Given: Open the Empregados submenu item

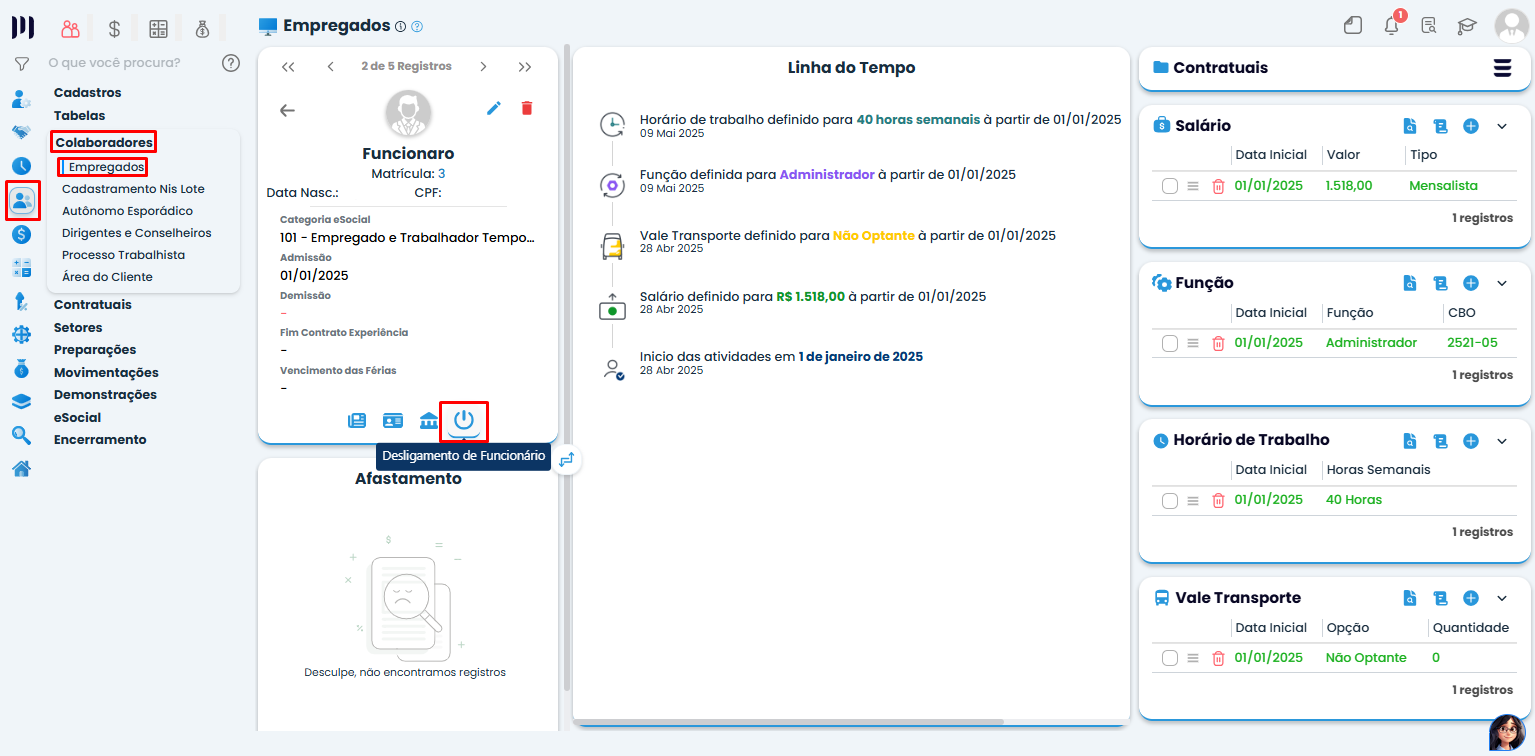Looking at the screenshot, I should 107,167.
